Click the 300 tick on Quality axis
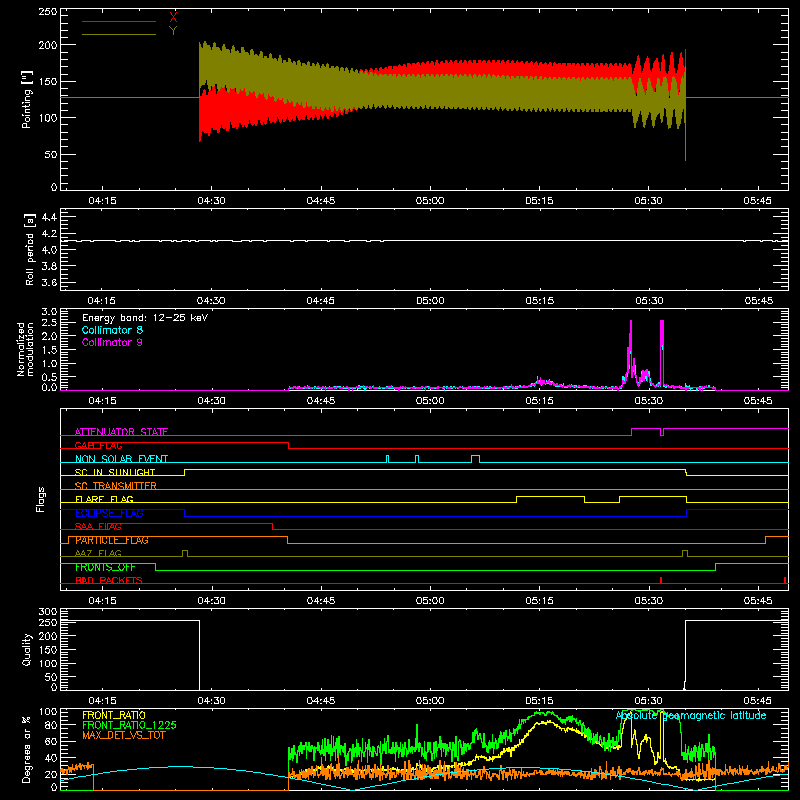Screen dimensions: 800x800 click(x=48, y=612)
